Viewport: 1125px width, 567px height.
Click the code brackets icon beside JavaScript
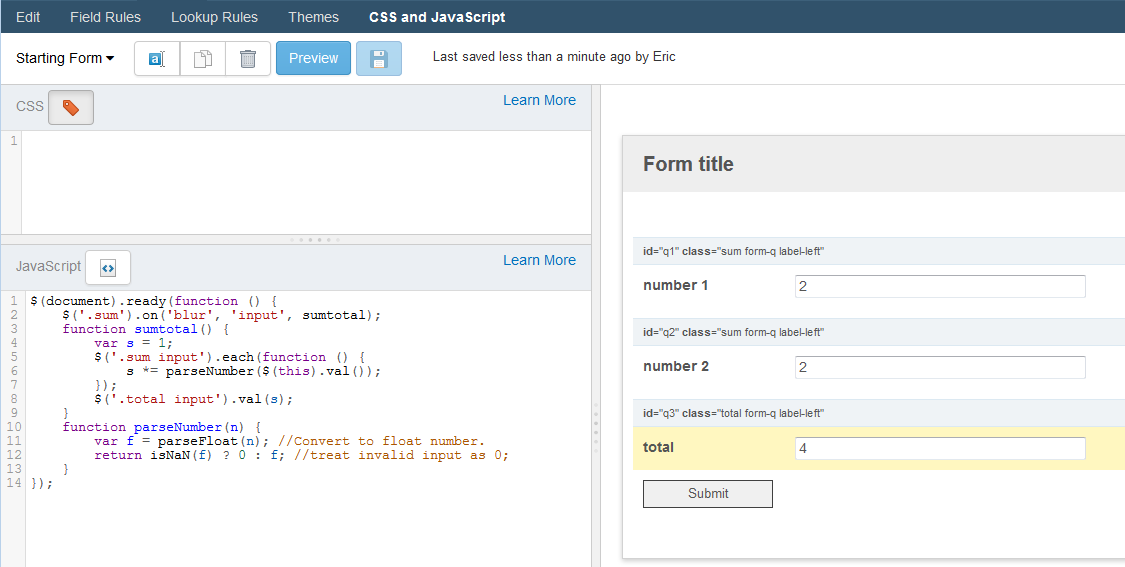(108, 268)
